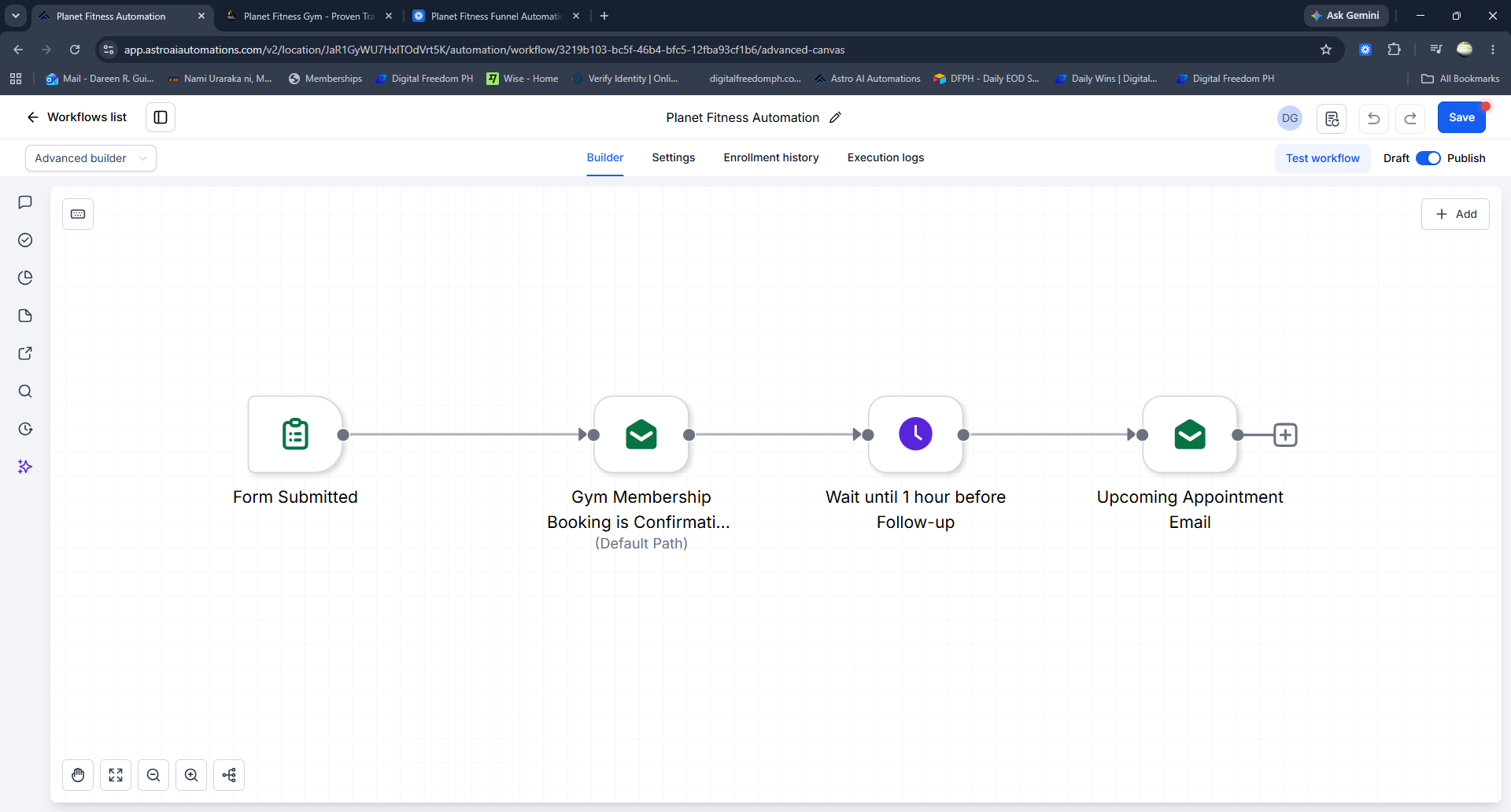Click the Save button
This screenshot has width=1511, height=812.
click(1461, 117)
